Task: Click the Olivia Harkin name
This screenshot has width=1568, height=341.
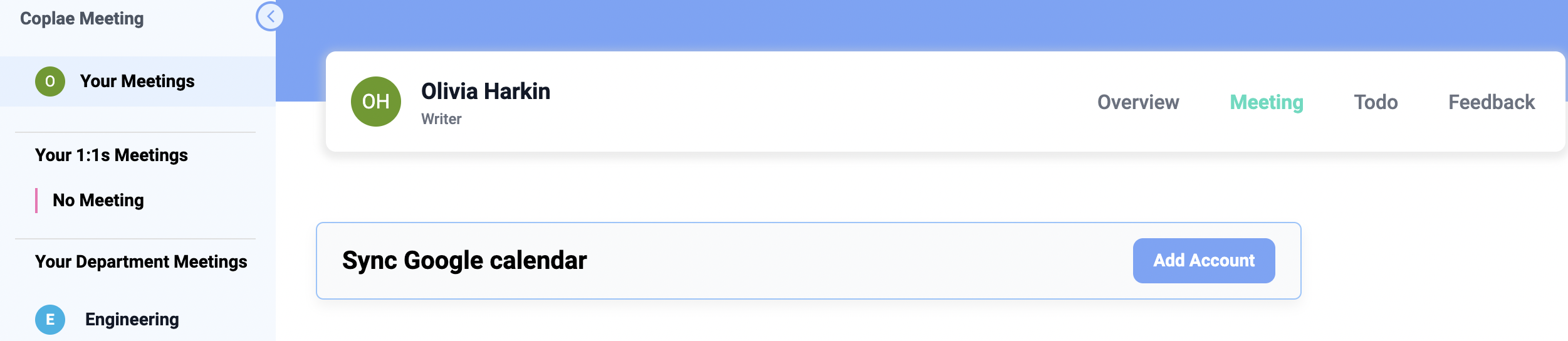Action: (x=486, y=92)
